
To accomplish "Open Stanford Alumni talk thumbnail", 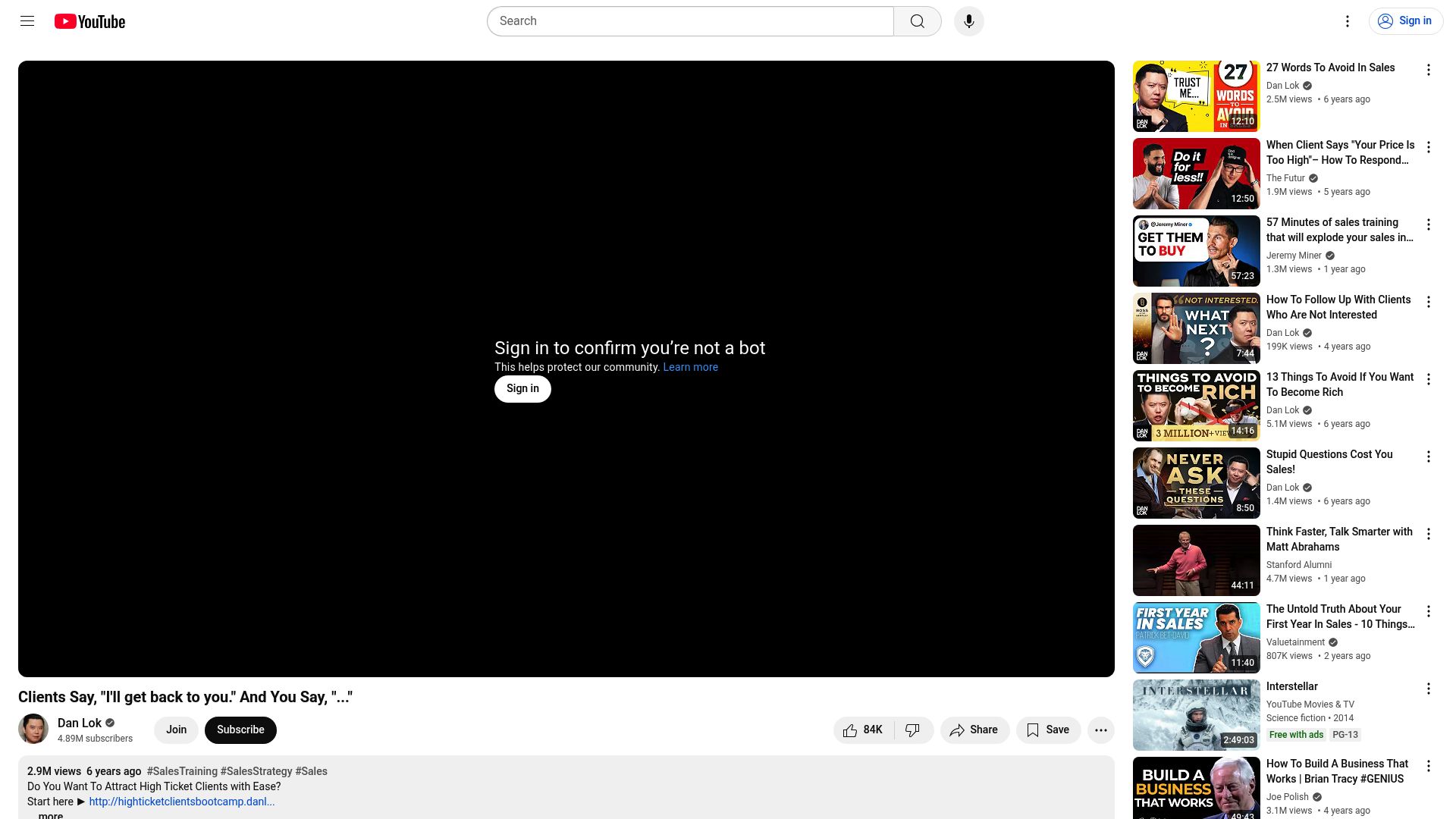I will (x=1196, y=560).
